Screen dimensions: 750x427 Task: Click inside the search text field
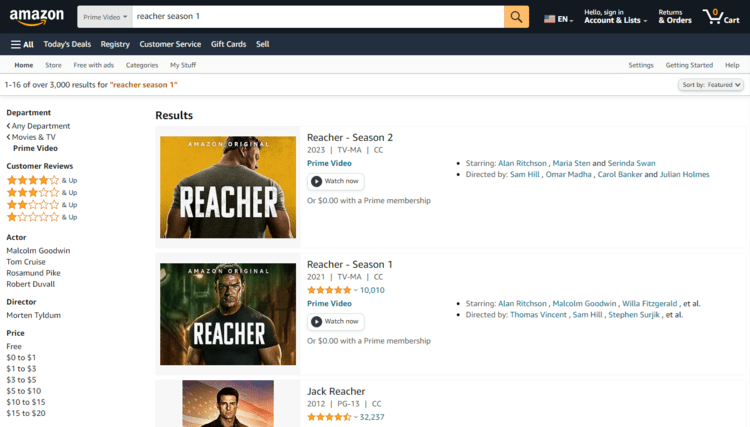(x=318, y=17)
